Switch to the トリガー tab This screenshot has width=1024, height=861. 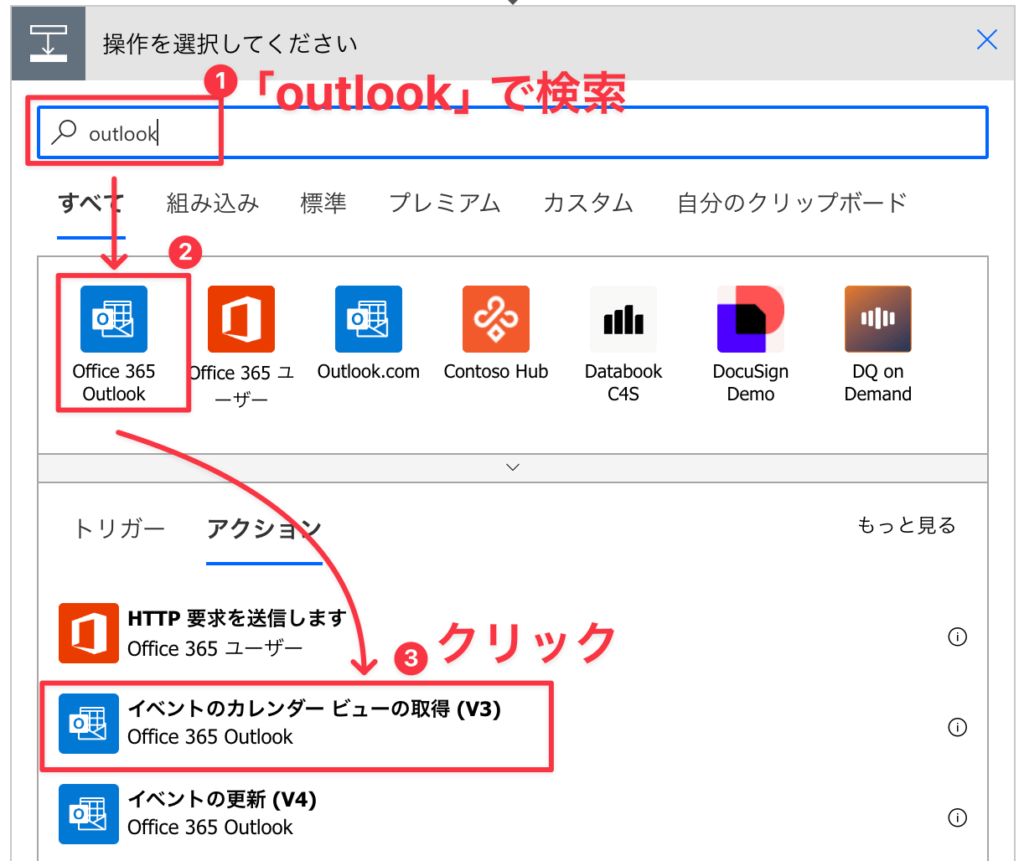point(120,528)
